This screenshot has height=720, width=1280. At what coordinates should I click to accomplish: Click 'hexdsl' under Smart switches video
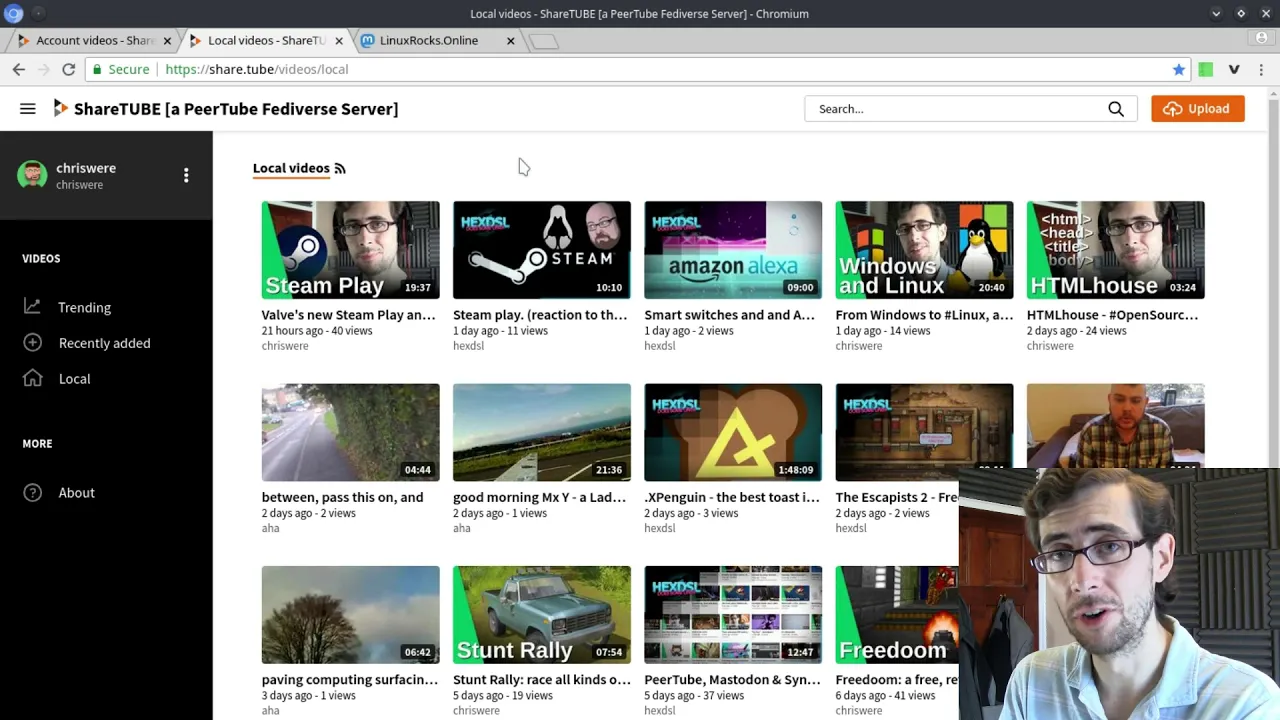tap(659, 346)
